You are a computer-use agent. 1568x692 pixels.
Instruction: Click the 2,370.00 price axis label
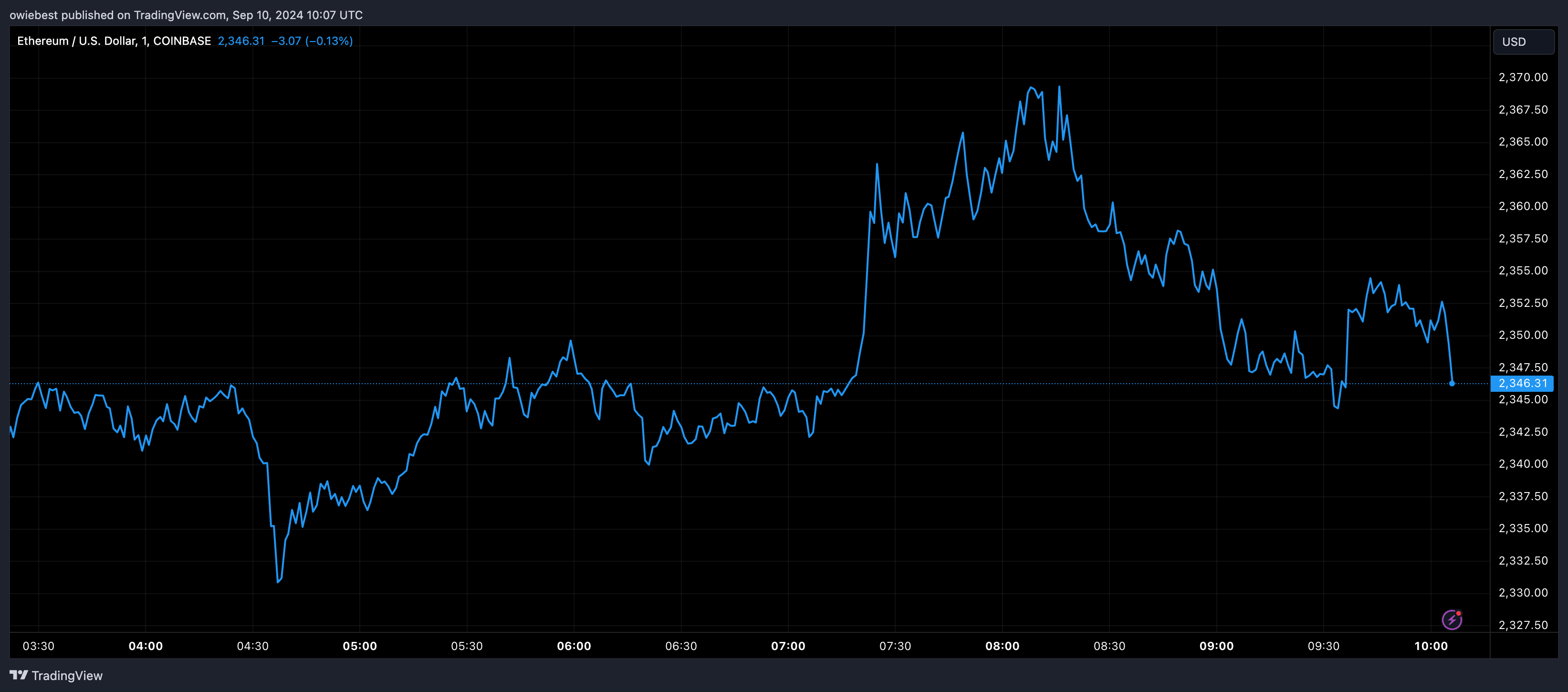pos(1523,77)
